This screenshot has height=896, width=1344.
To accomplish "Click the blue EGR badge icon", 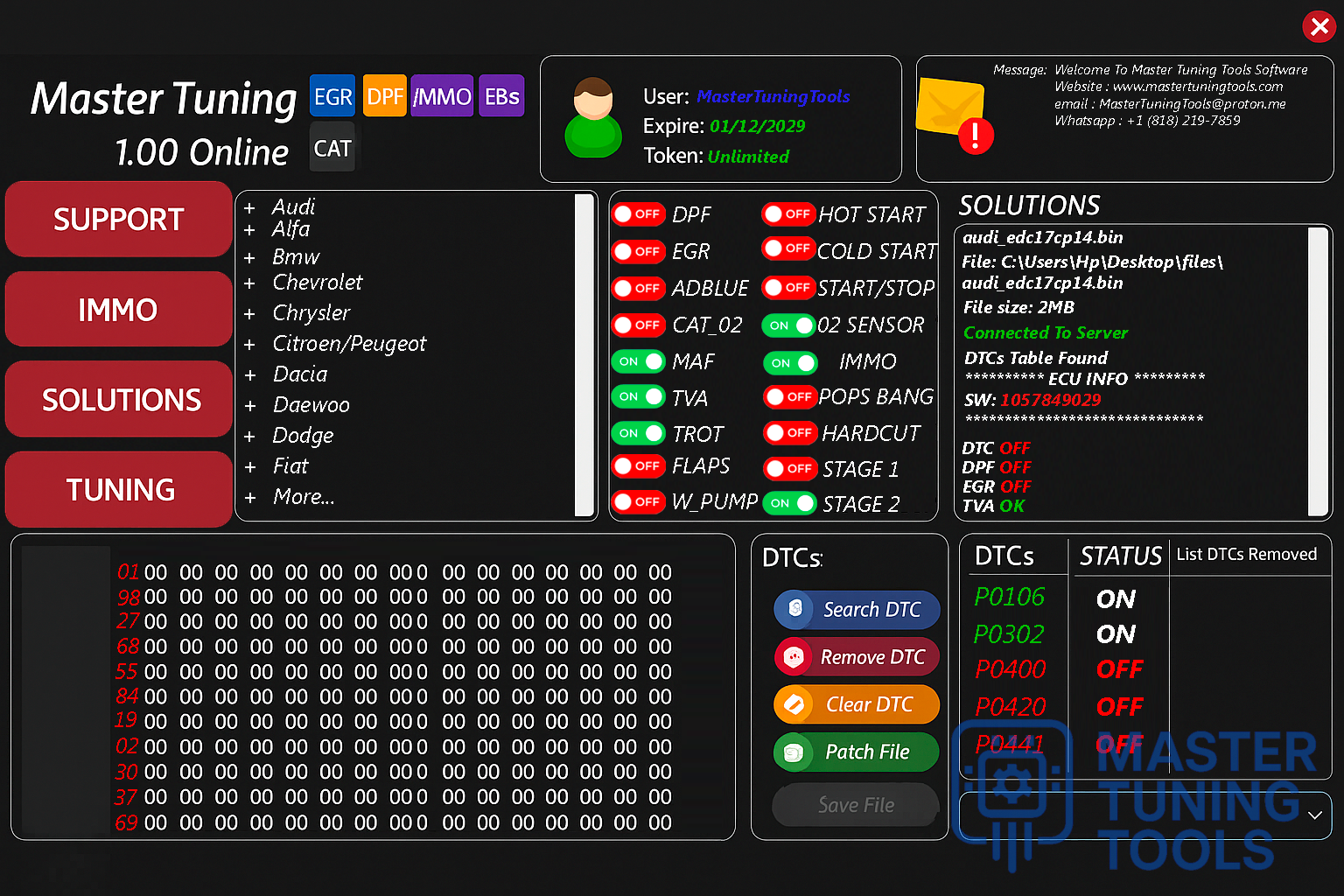I will 332,96.
